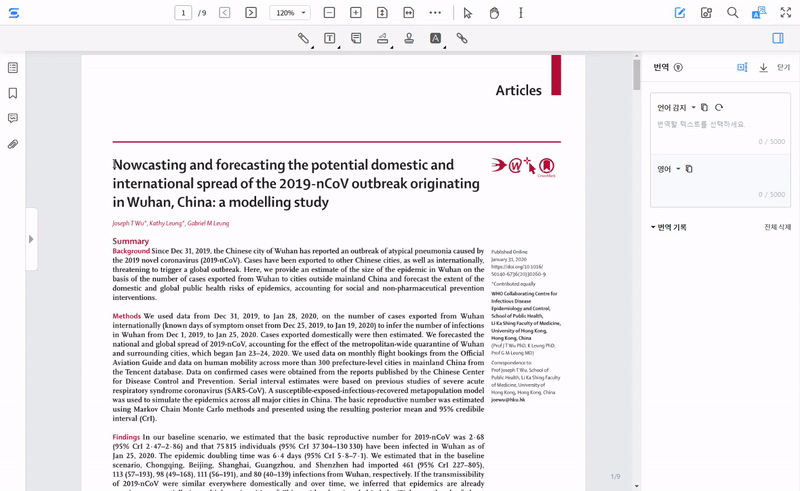Select the arrow pointer tool
This screenshot has width=800, height=491.
coord(468,13)
